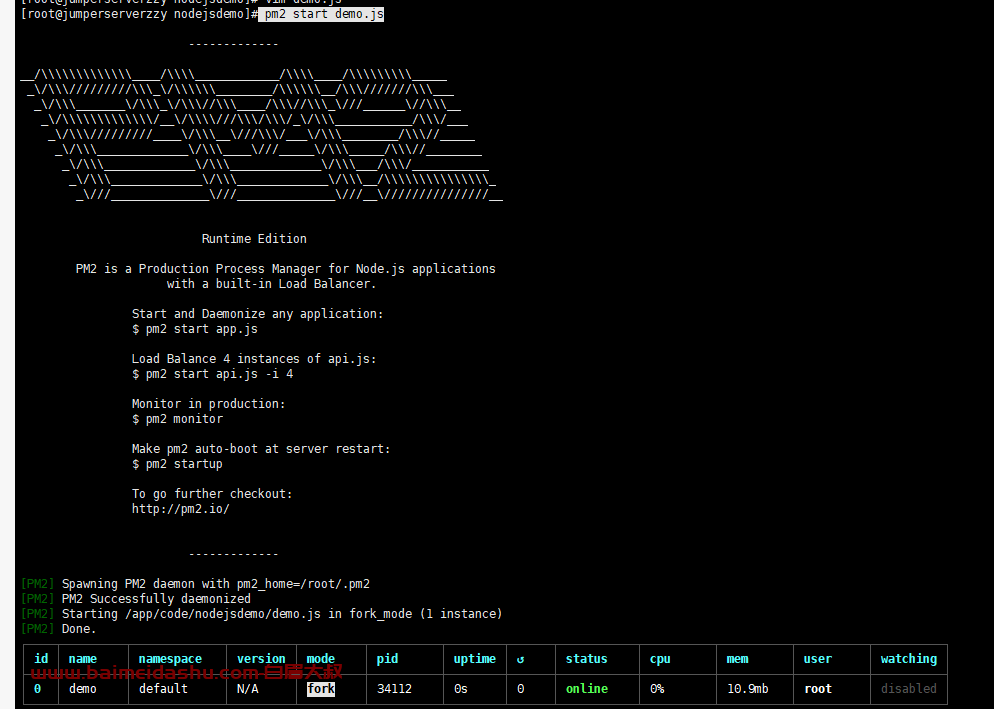Click the 'default' namespace cell
994x709 pixels.
(x=164, y=689)
